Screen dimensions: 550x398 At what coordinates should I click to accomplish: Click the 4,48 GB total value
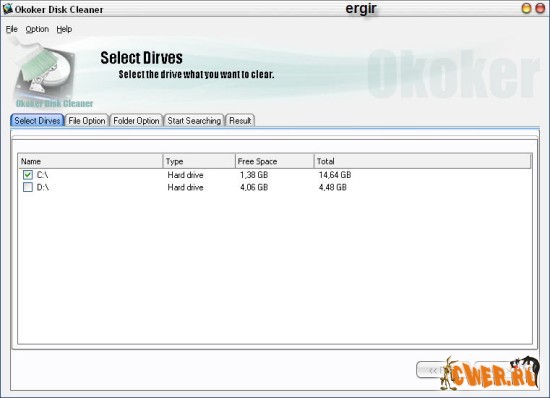[333, 187]
